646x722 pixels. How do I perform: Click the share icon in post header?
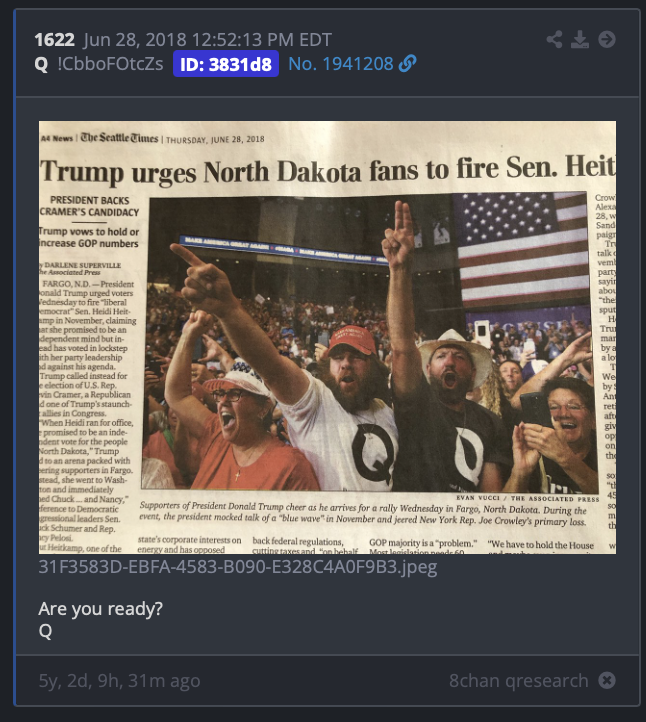click(x=554, y=40)
